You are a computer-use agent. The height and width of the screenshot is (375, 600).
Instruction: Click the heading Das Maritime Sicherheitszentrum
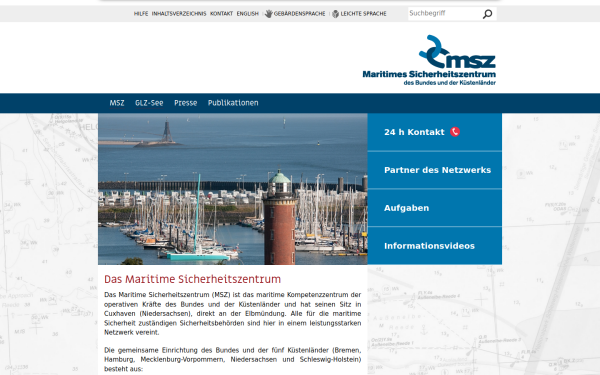pos(192,279)
